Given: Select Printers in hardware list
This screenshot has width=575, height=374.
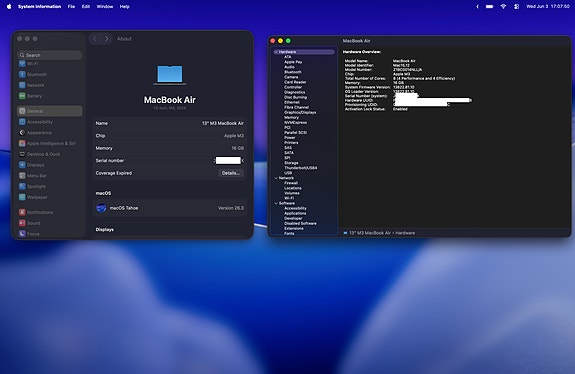Looking at the screenshot, I should [291, 143].
